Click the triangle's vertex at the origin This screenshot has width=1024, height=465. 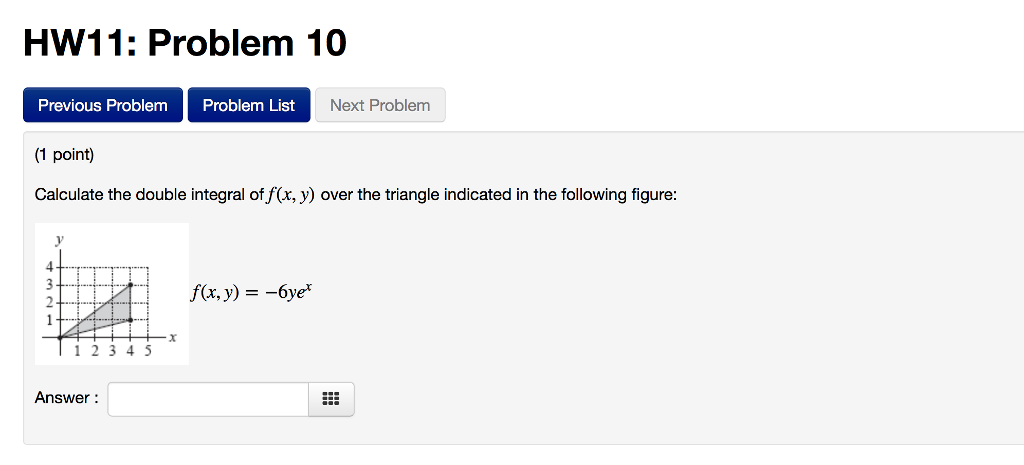(x=60, y=337)
